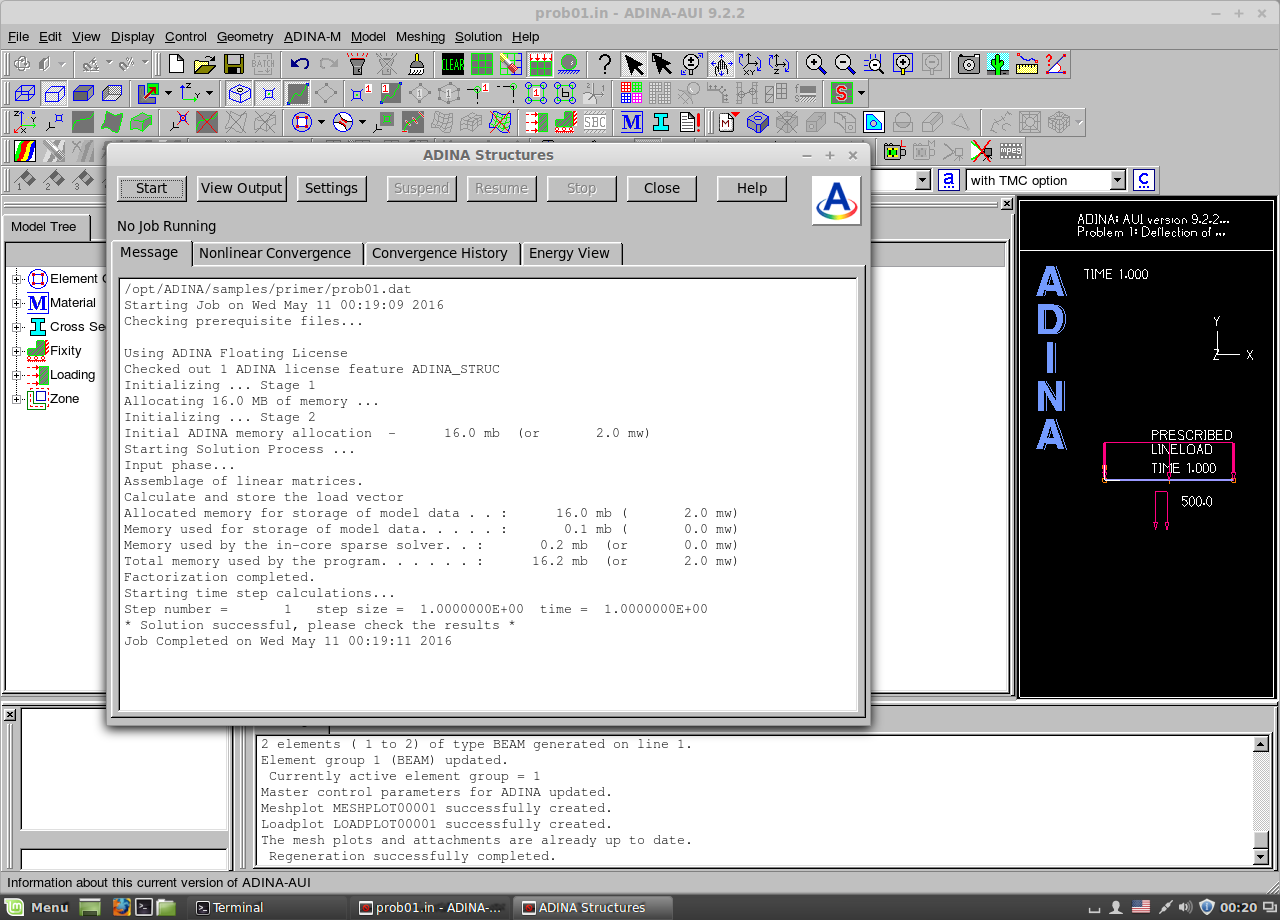The width and height of the screenshot is (1280, 920).
Task: Click the log panel scrollbar down arrow
Action: (1261, 857)
